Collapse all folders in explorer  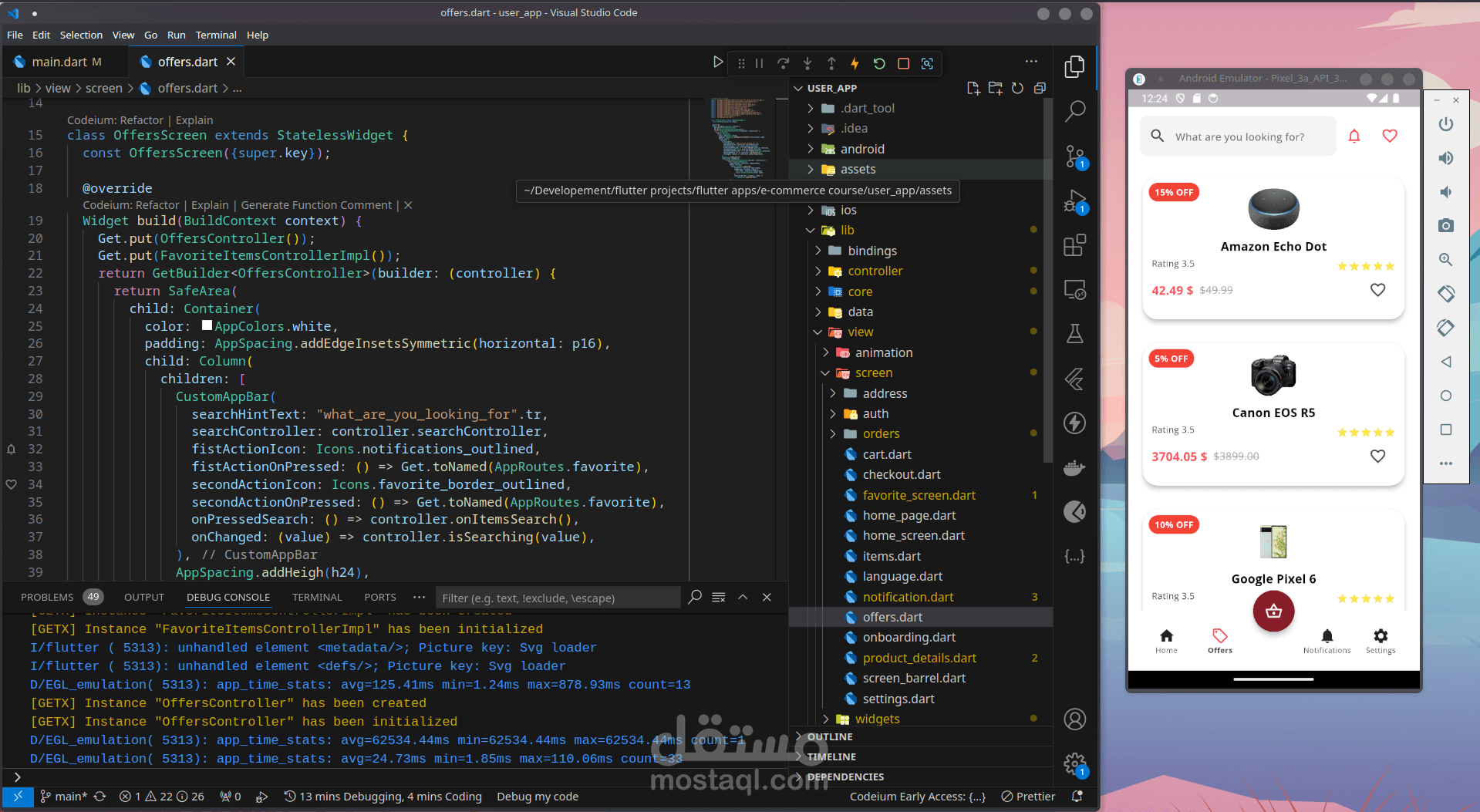(x=1040, y=88)
